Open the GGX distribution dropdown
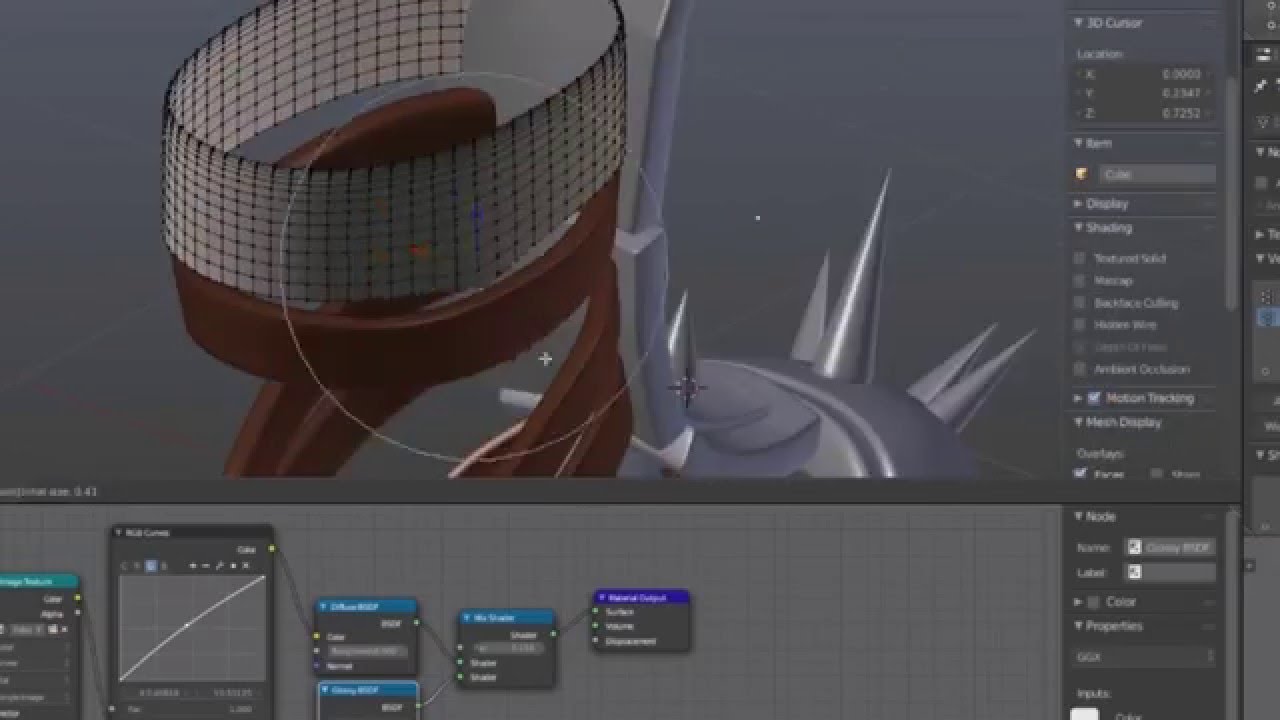Viewport: 1280px width, 720px height. 1145,657
